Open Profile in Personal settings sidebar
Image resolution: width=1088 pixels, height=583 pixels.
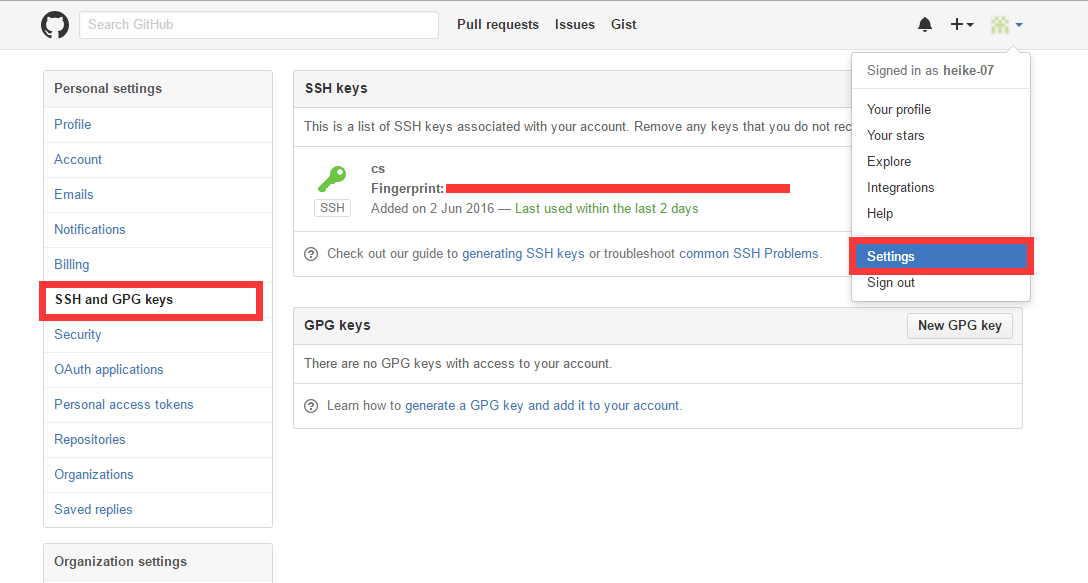tap(158, 125)
